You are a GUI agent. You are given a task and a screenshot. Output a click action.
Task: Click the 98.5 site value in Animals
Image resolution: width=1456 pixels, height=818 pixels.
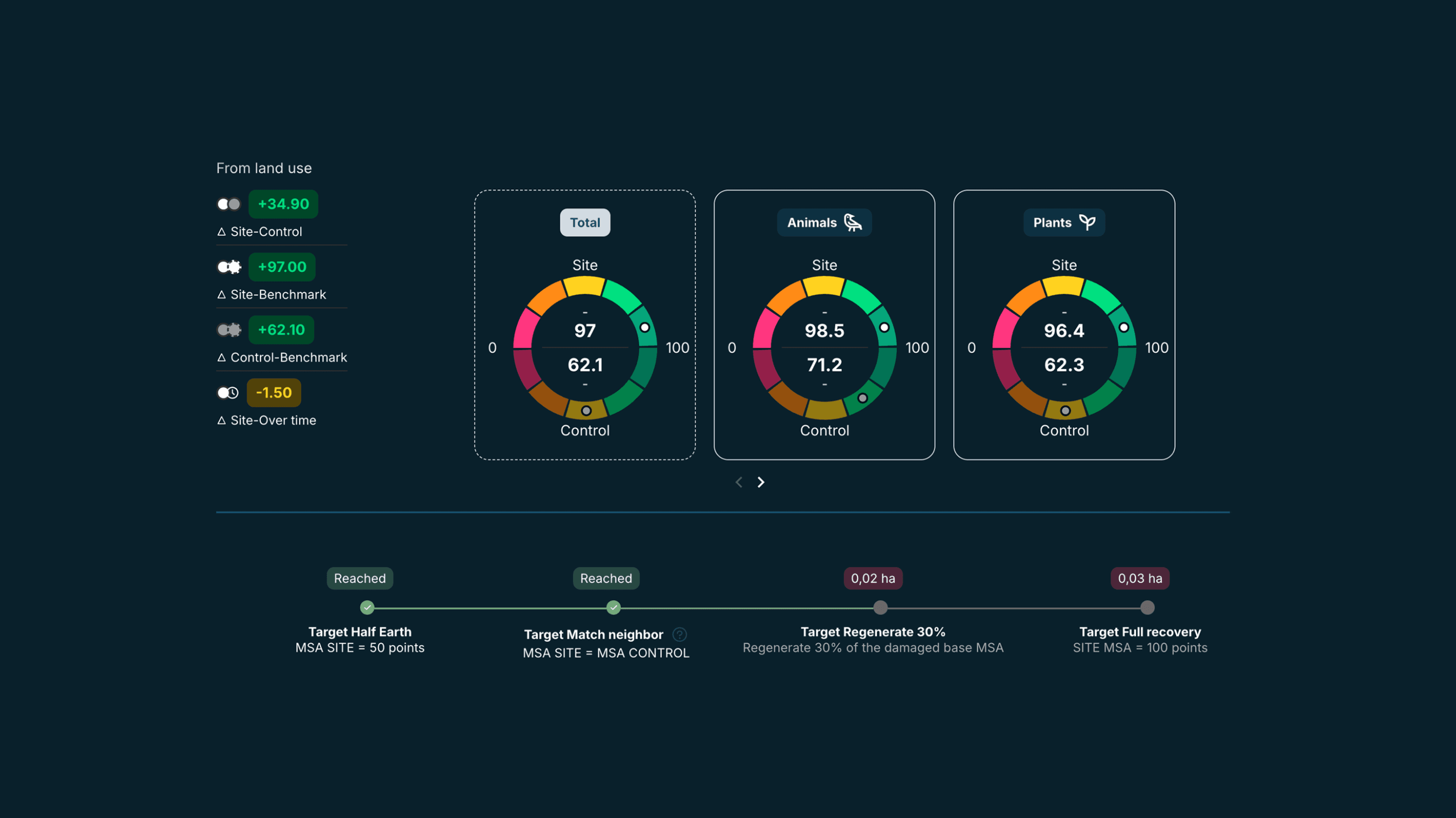(x=824, y=330)
